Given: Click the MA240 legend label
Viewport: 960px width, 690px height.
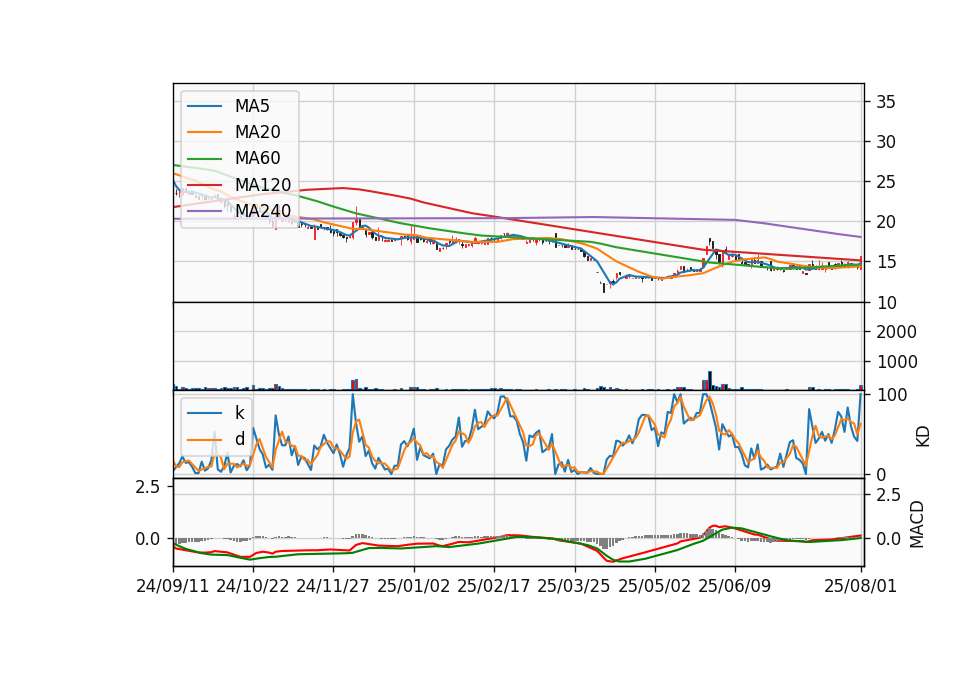Looking at the screenshot, I should coord(263,211).
